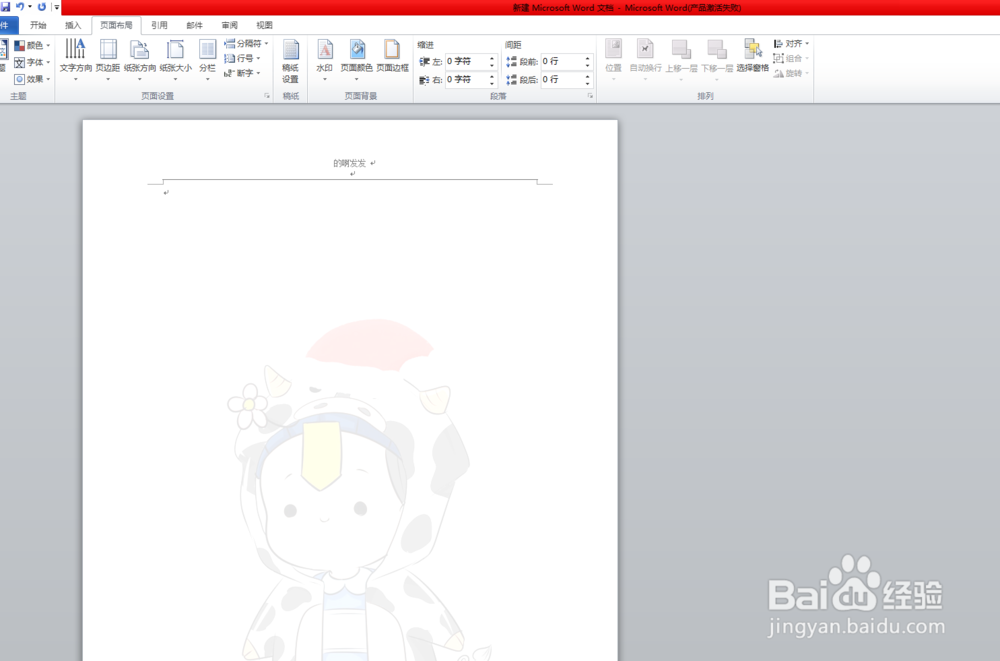
Task: Increase the left indent with up stepper
Action: (x=492, y=58)
